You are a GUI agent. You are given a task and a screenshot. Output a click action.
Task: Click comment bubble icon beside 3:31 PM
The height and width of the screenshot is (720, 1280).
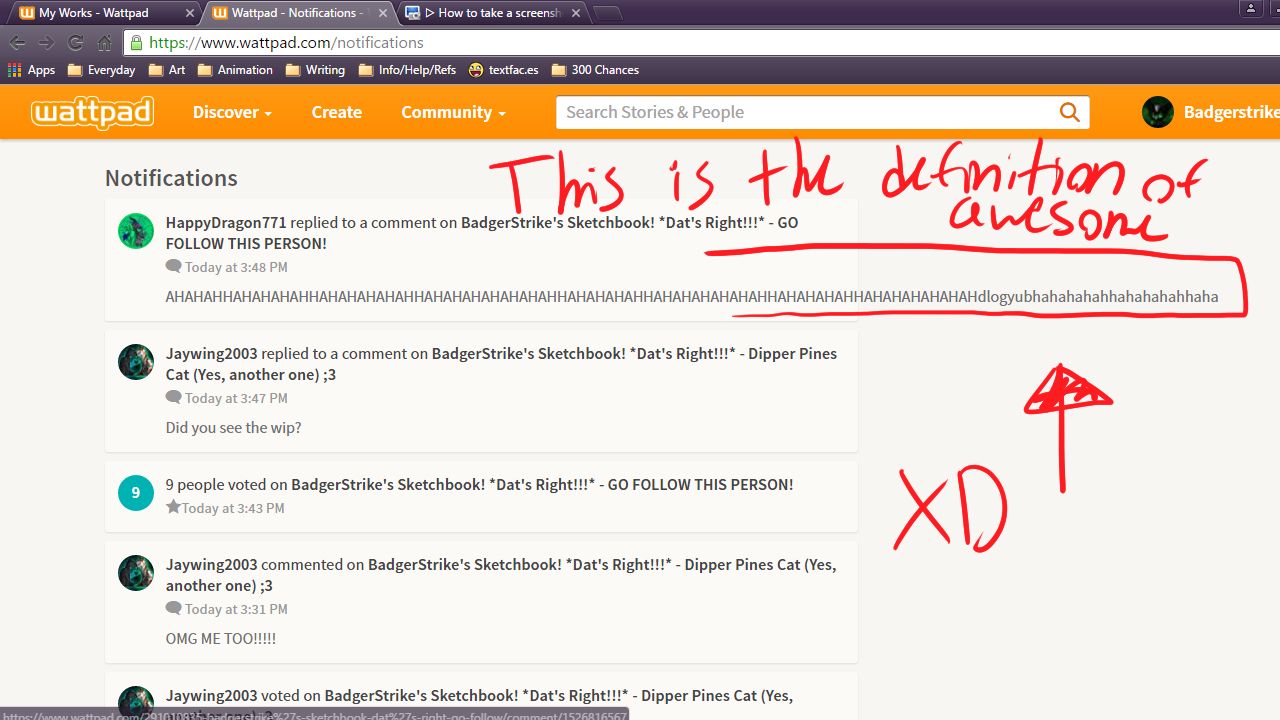click(174, 609)
